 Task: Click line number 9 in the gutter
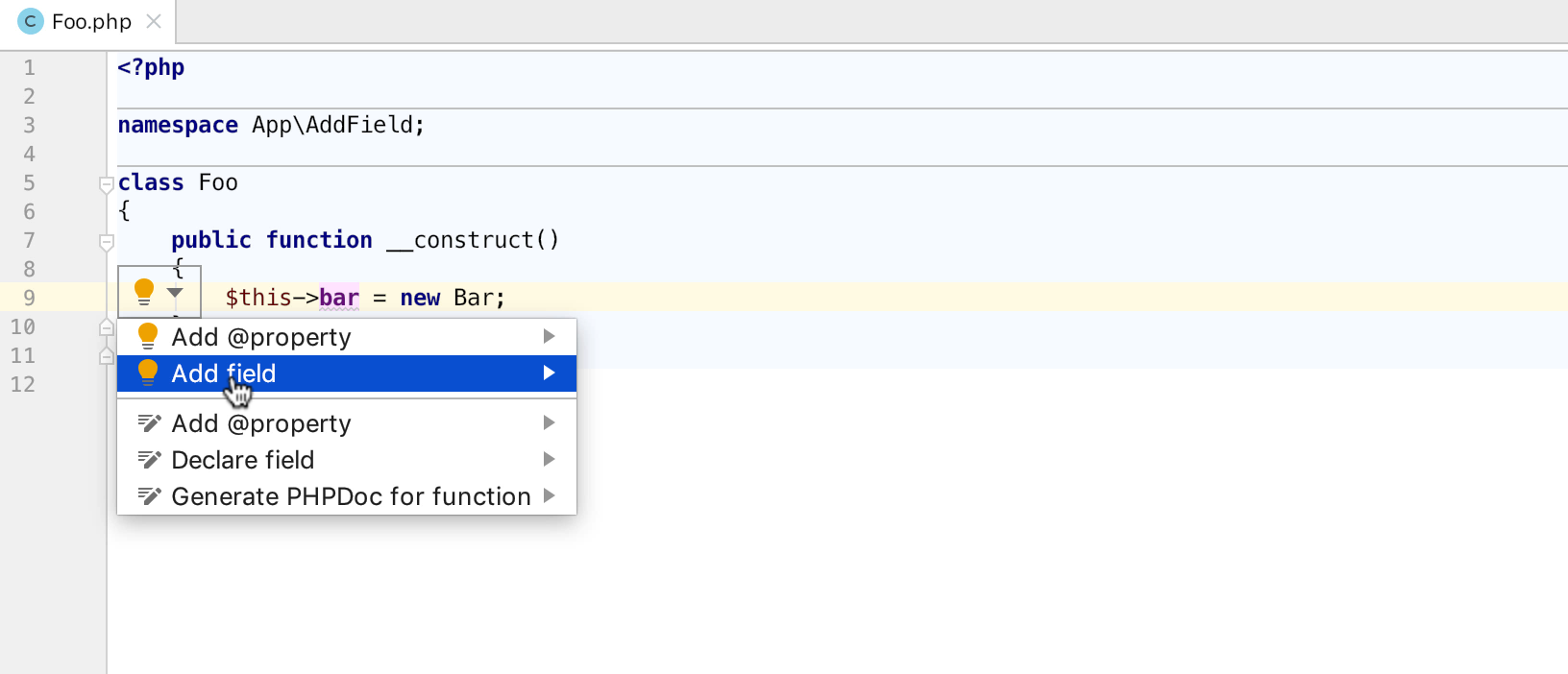pyautogui.click(x=29, y=298)
